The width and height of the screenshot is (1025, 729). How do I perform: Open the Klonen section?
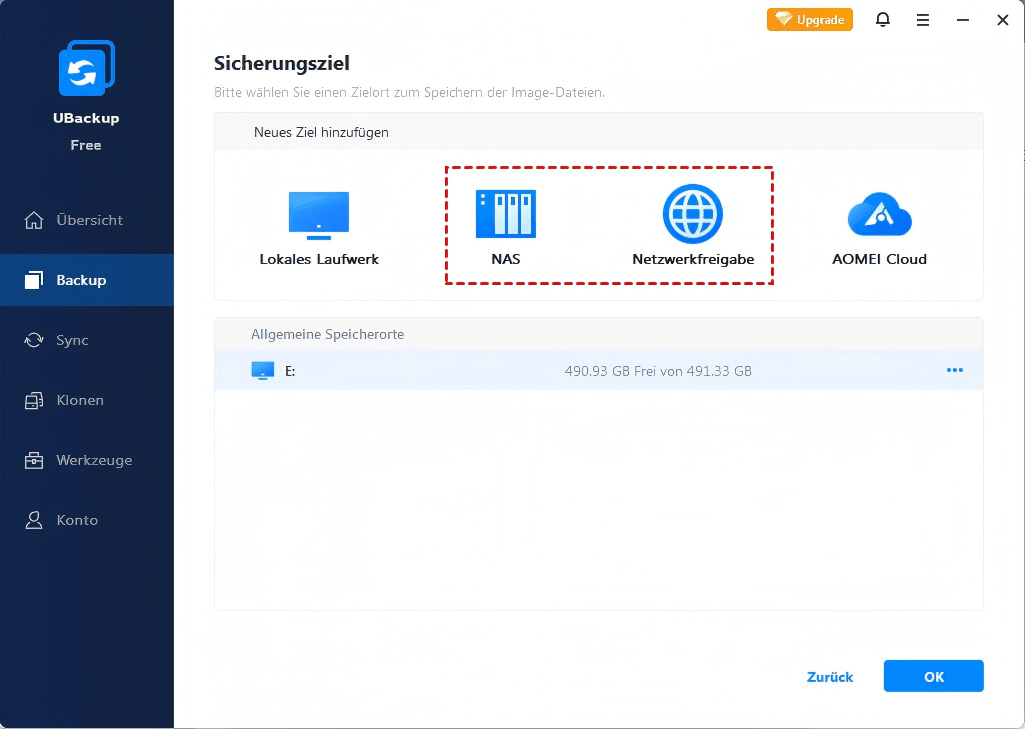(80, 400)
